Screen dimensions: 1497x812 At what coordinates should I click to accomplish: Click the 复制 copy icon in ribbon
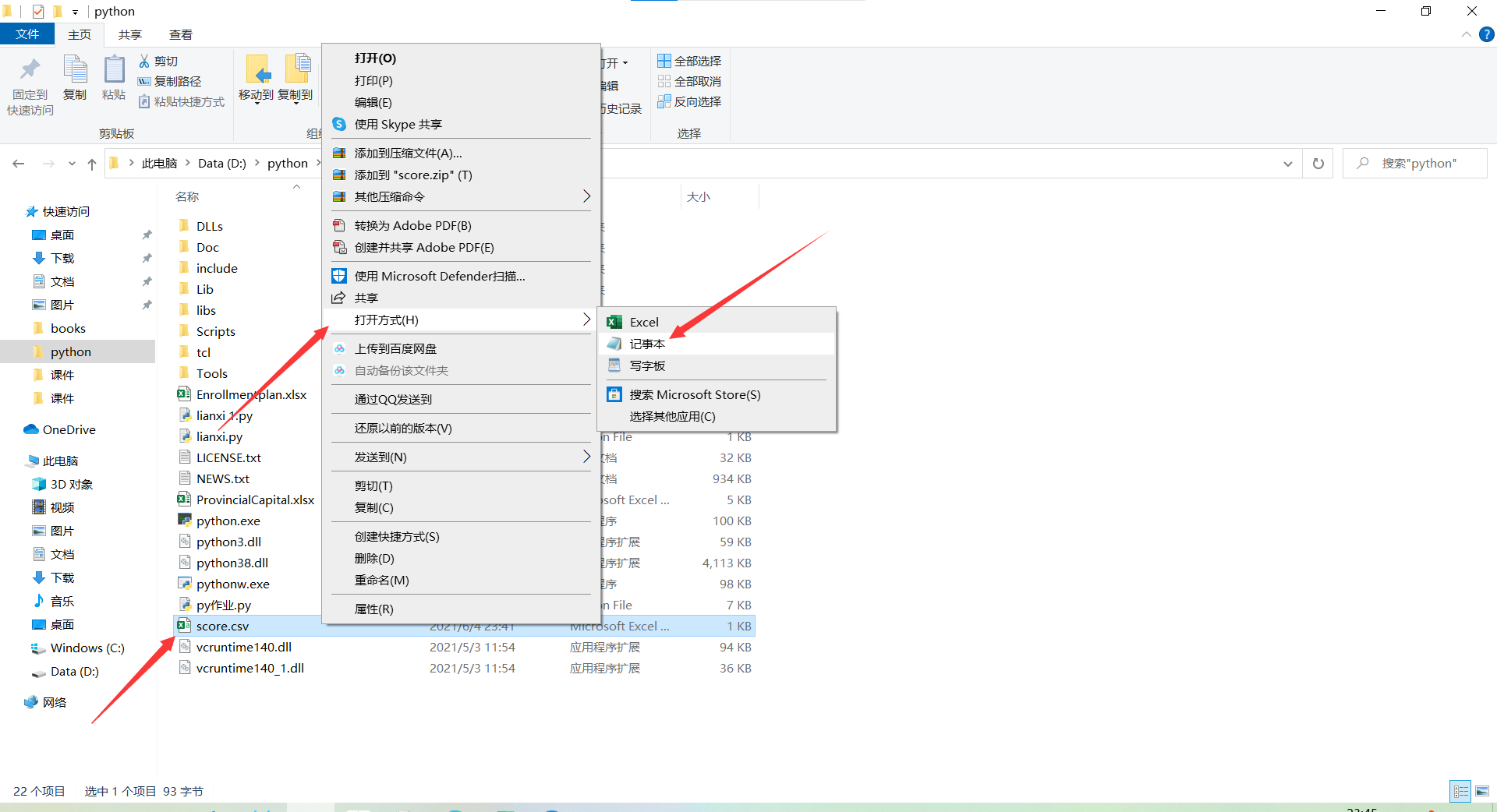[x=75, y=69]
